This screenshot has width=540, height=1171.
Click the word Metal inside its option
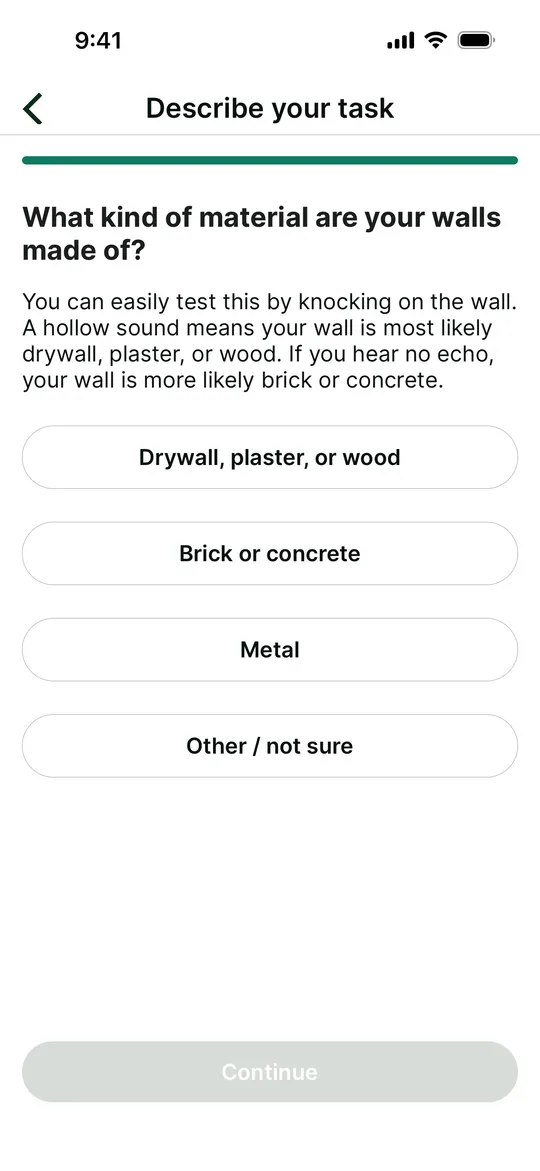pos(270,650)
